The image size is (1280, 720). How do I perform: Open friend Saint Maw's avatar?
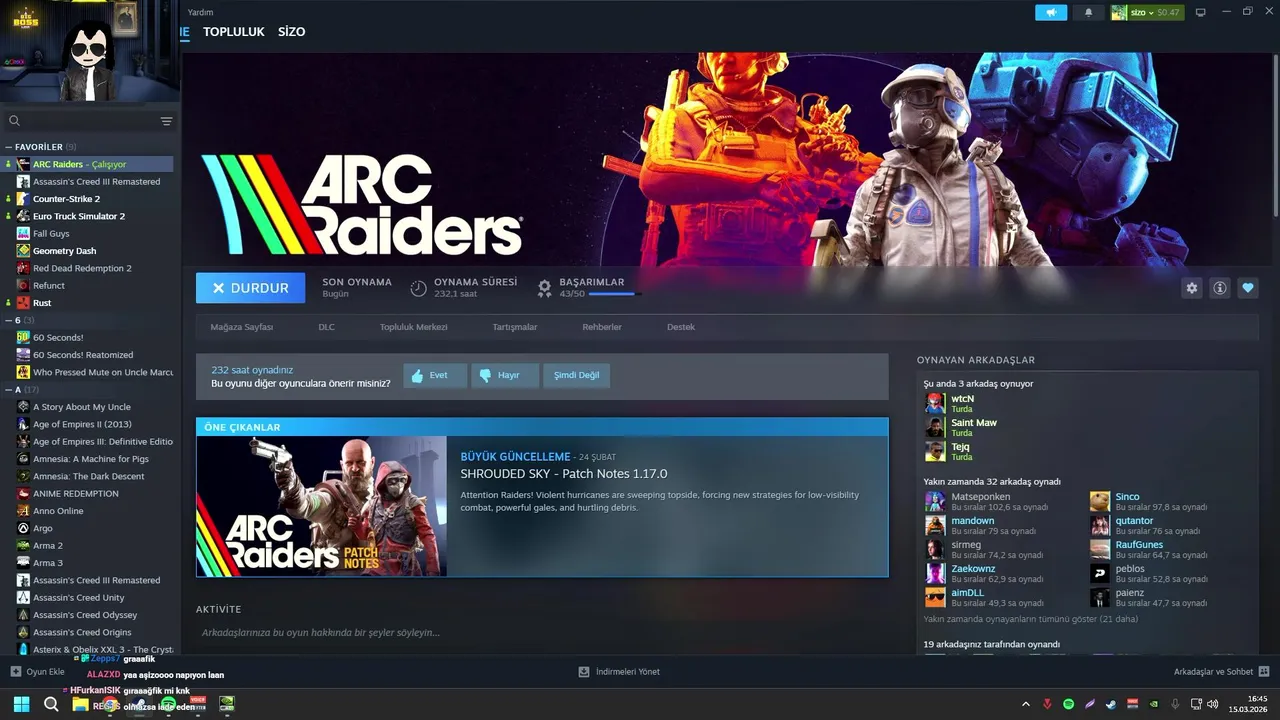click(x=935, y=427)
